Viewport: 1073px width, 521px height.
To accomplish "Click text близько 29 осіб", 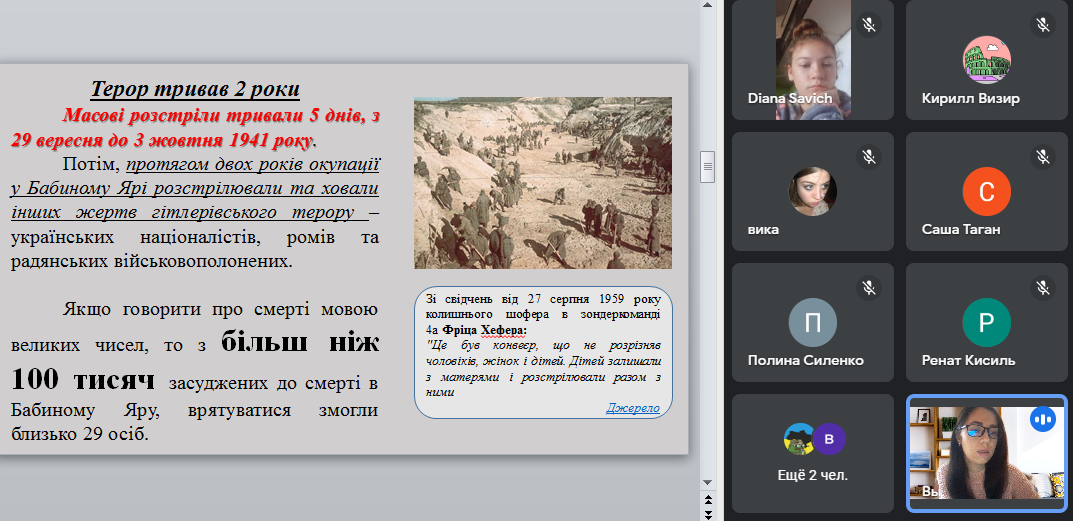I will click(79, 434).
